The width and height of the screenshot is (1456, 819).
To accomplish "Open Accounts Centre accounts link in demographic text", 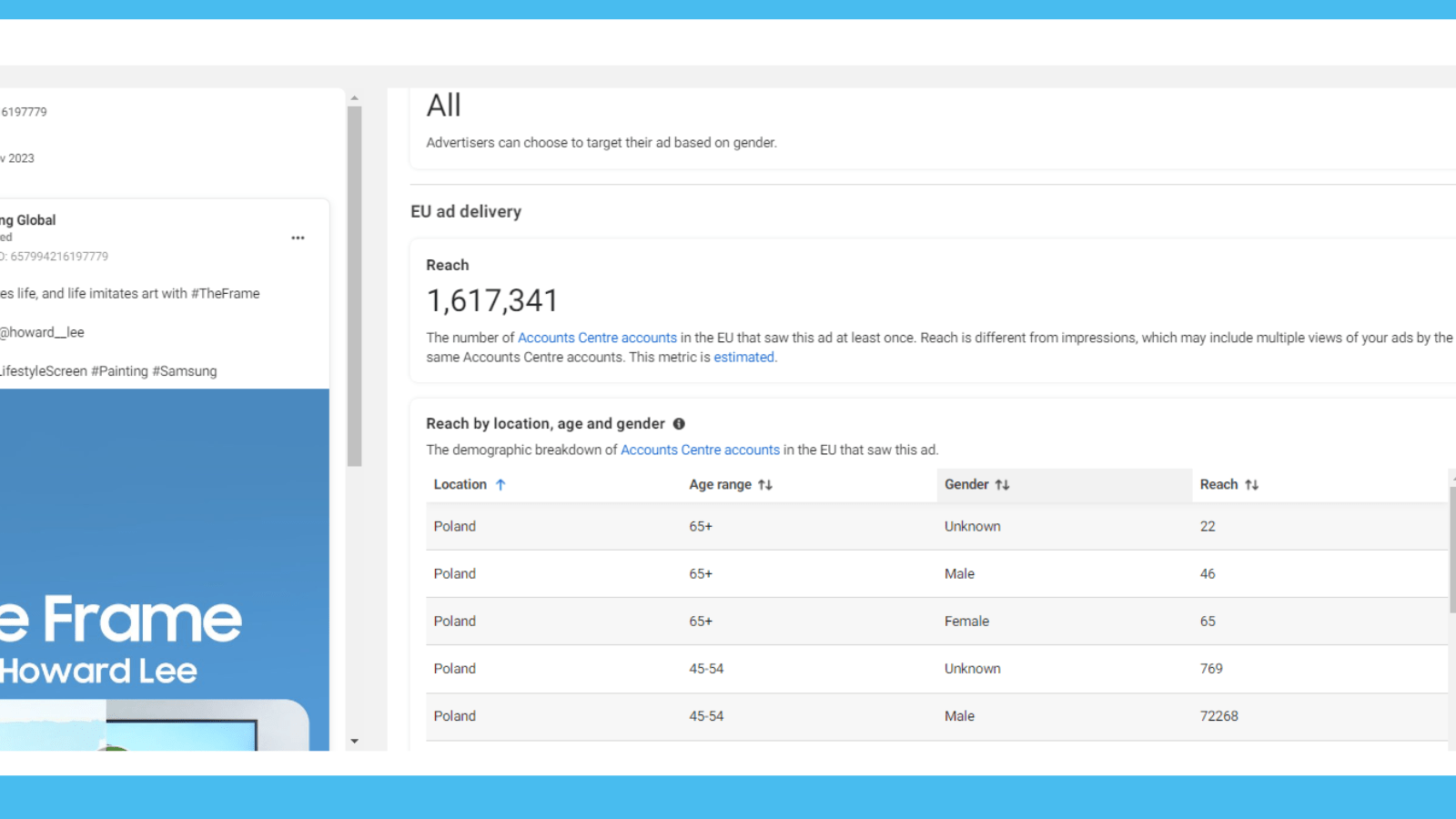I will [699, 450].
